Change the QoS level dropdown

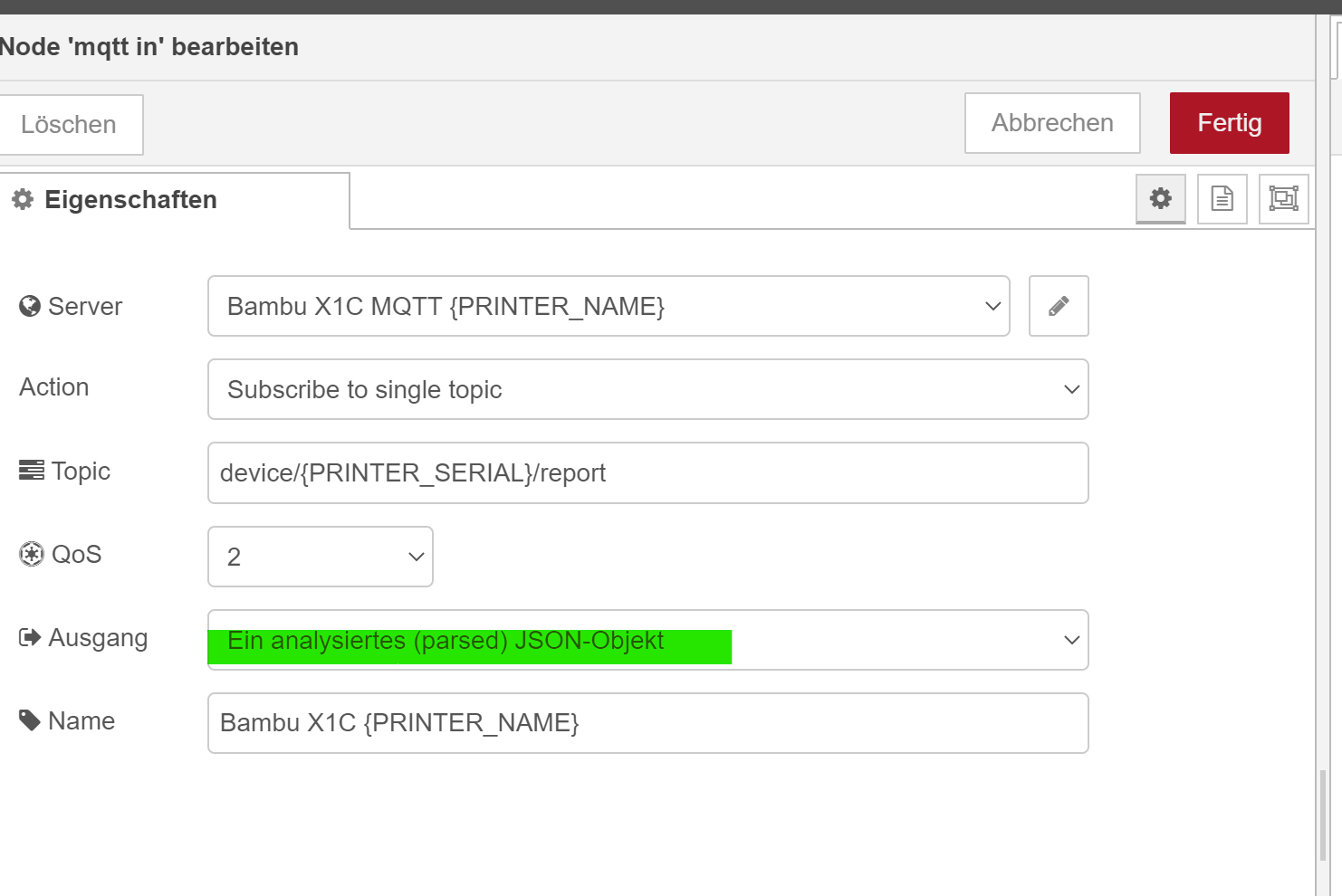[x=321, y=557]
